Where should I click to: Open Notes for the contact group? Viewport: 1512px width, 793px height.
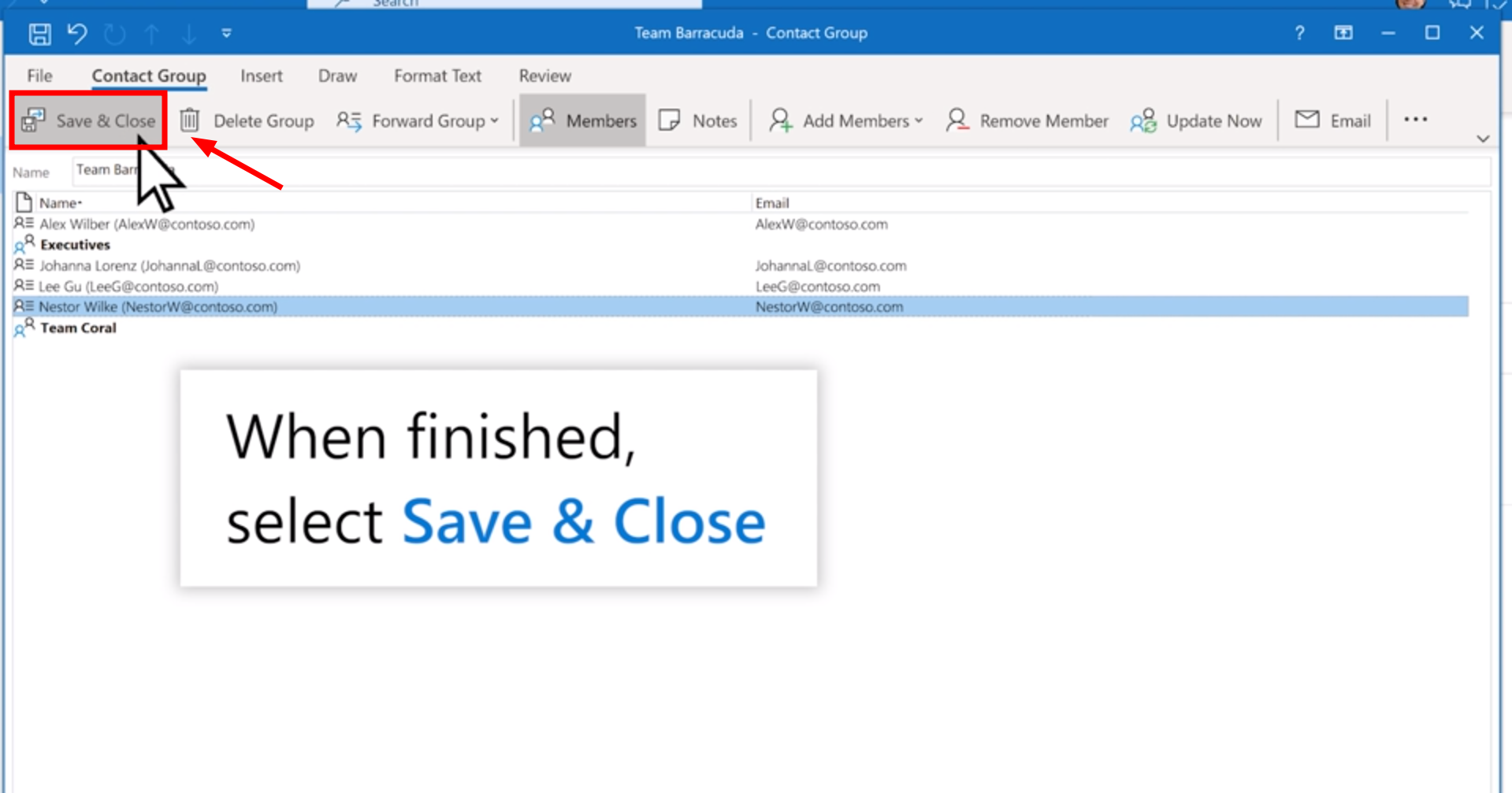click(697, 120)
